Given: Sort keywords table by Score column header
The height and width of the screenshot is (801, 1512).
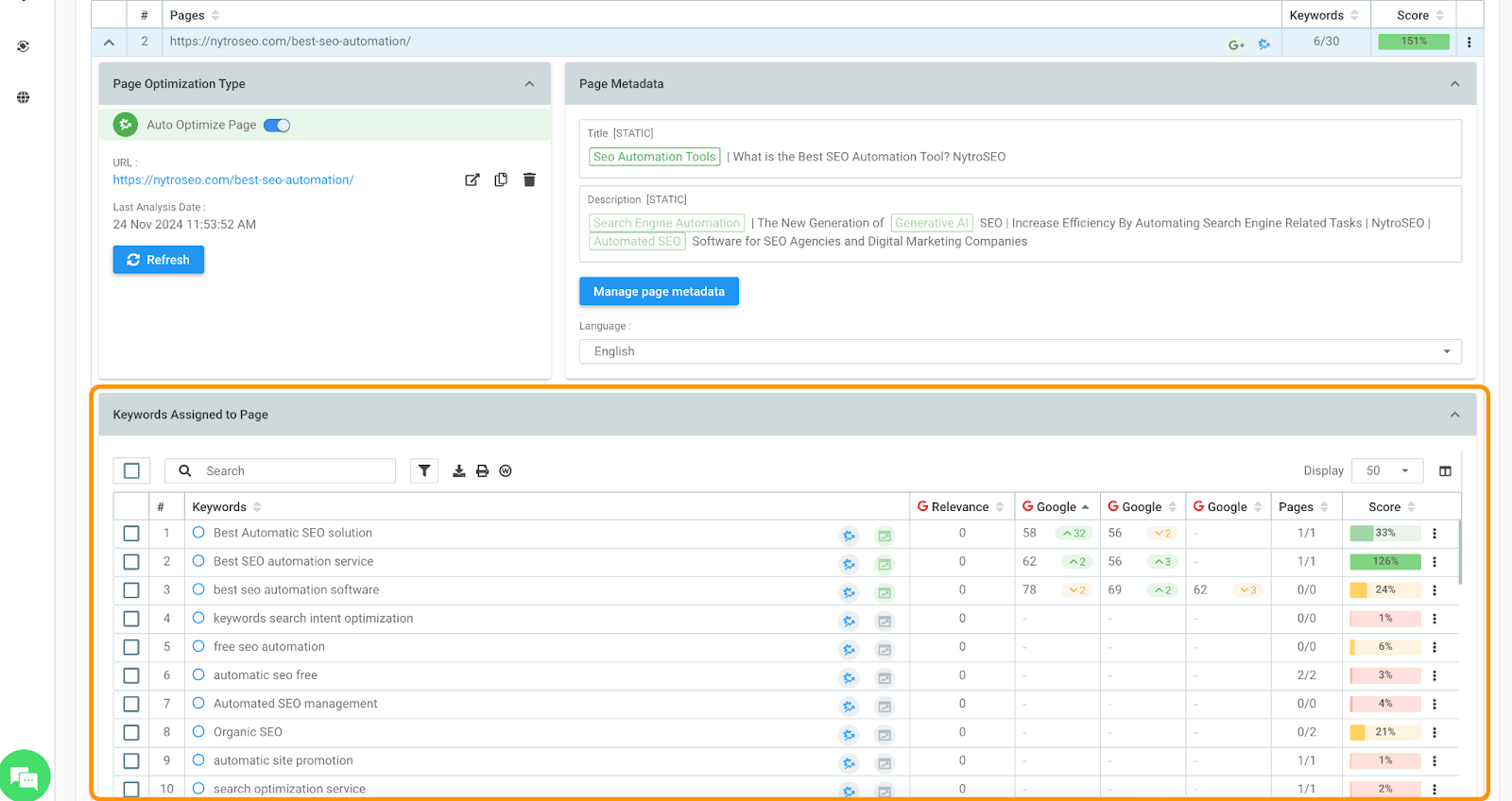Looking at the screenshot, I should pos(1392,507).
